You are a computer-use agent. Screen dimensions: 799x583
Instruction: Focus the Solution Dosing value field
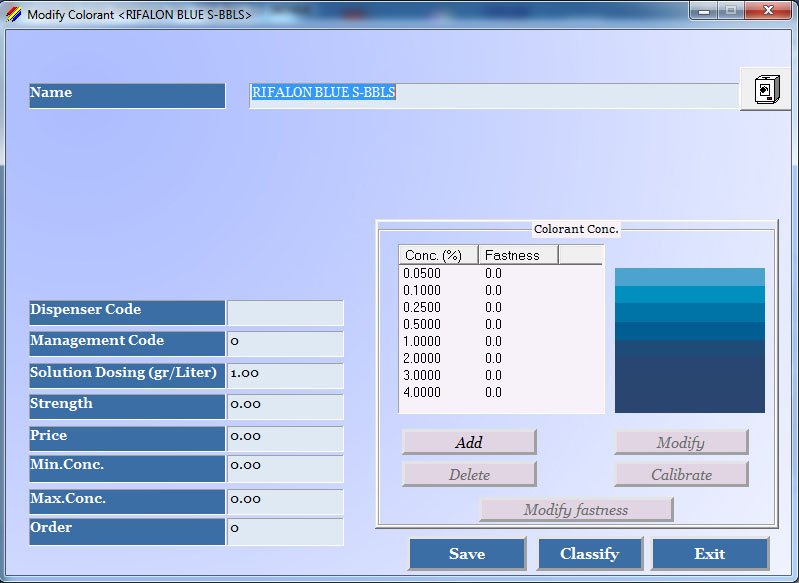click(x=285, y=375)
